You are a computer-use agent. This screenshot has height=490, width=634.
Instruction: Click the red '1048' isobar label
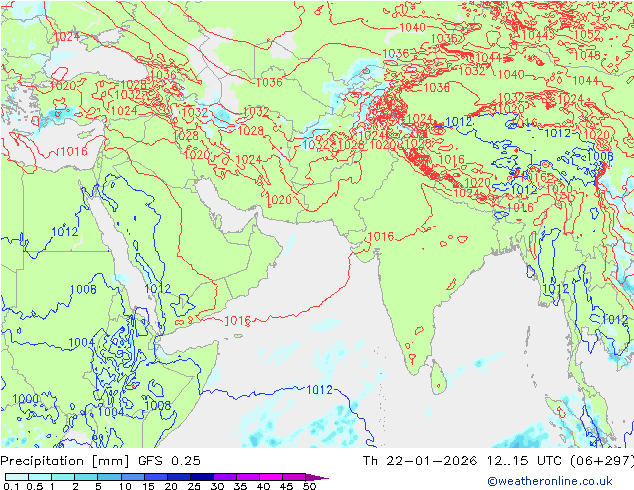point(587,55)
